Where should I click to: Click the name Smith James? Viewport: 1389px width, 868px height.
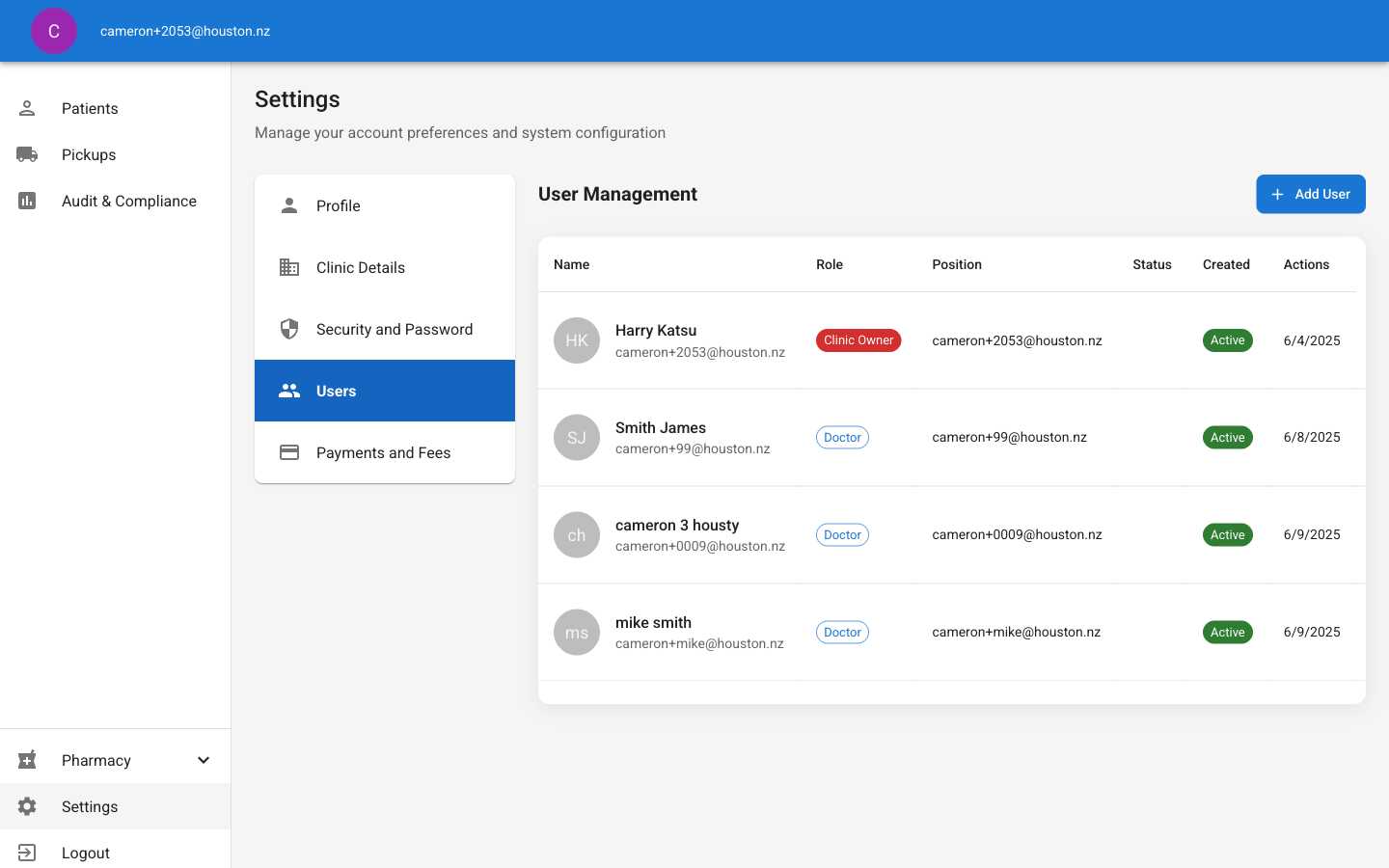click(661, 428)
